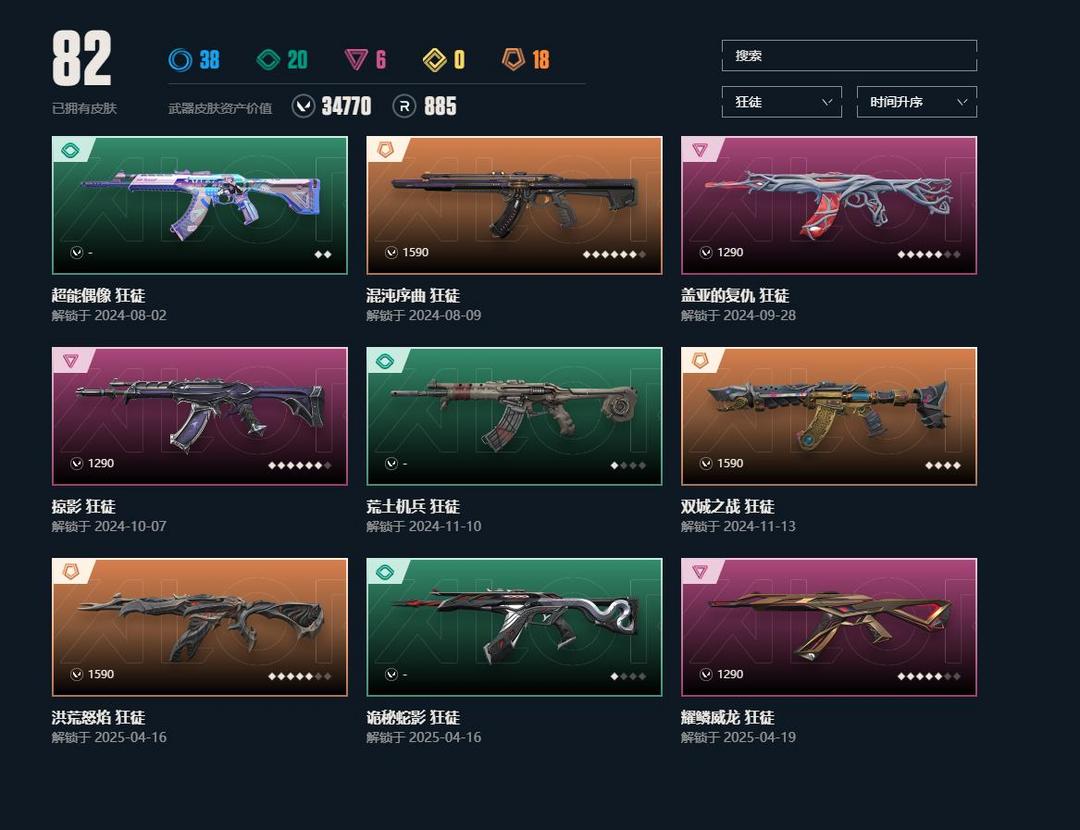1080x830 pixels.
Task: Click the pink Premium tier triangle icon showing 6
Action: 356,60
